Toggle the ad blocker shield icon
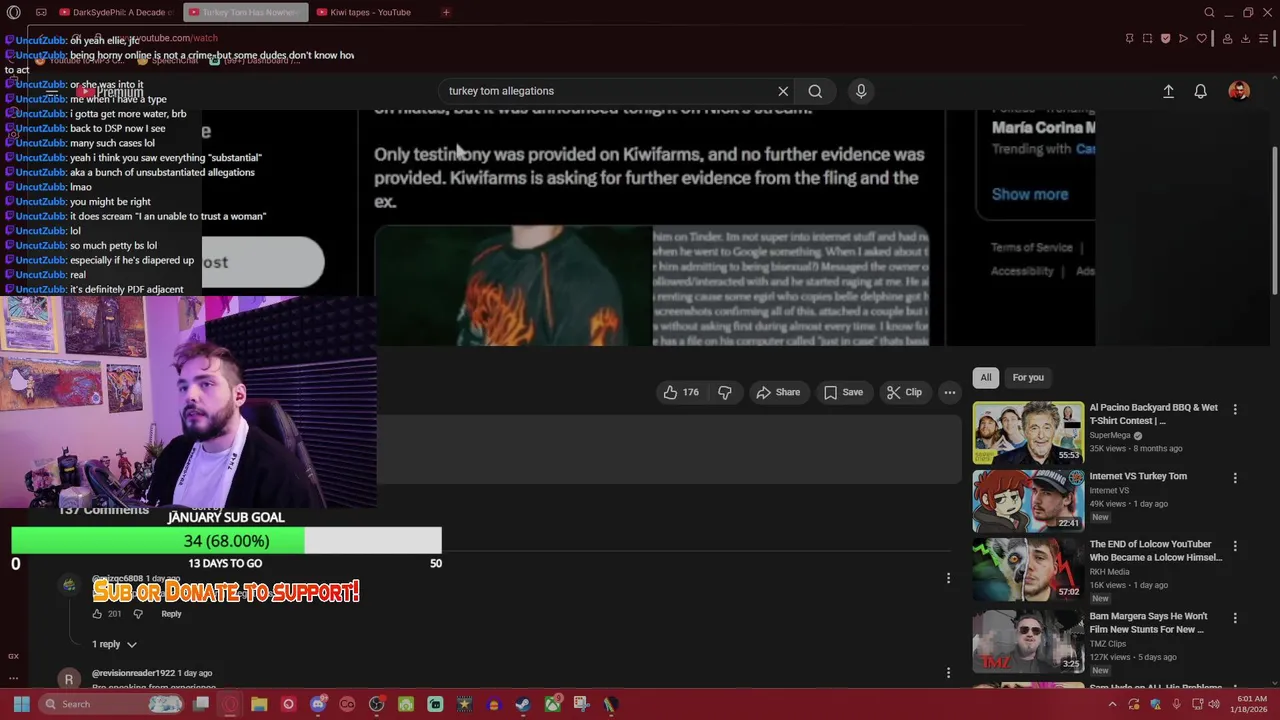This screenshot has height=720, width=1280. [x=1165, y=38]
